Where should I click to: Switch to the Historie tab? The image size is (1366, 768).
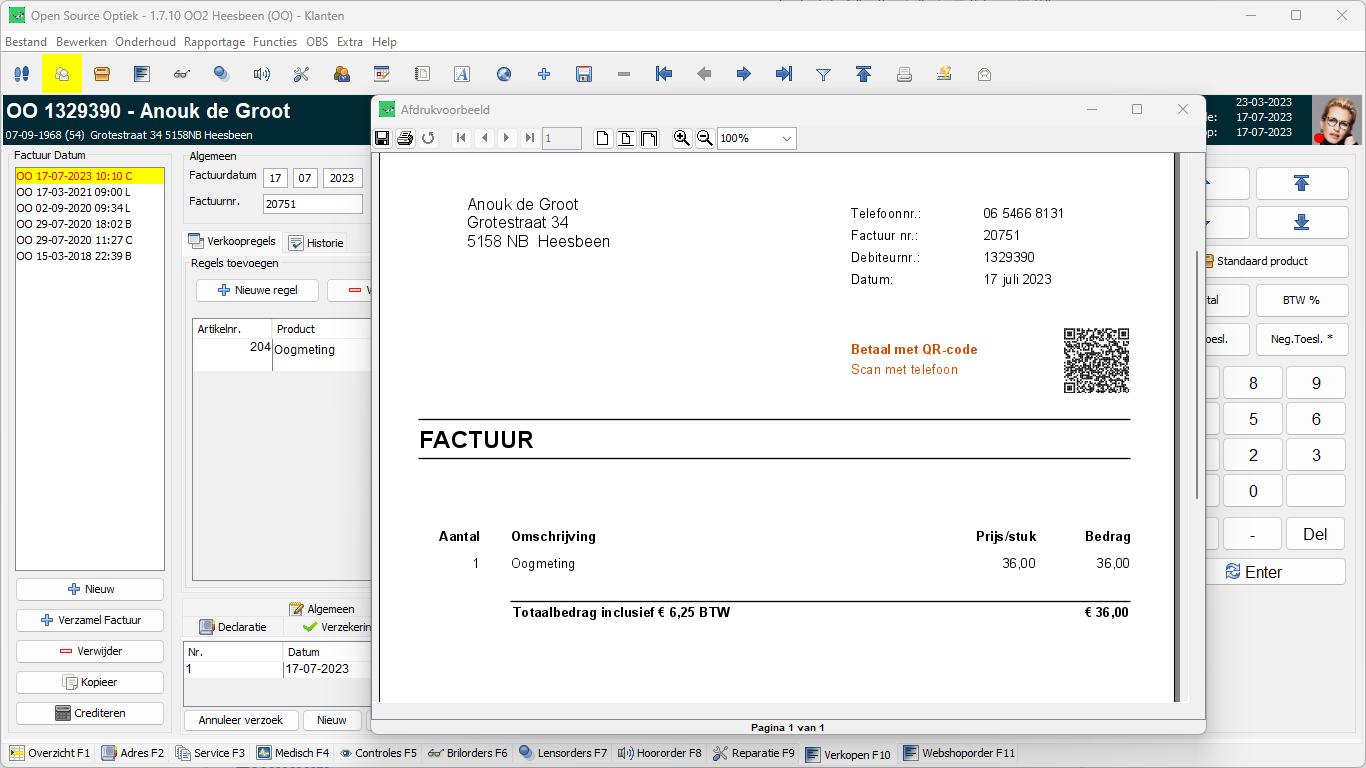316,243
